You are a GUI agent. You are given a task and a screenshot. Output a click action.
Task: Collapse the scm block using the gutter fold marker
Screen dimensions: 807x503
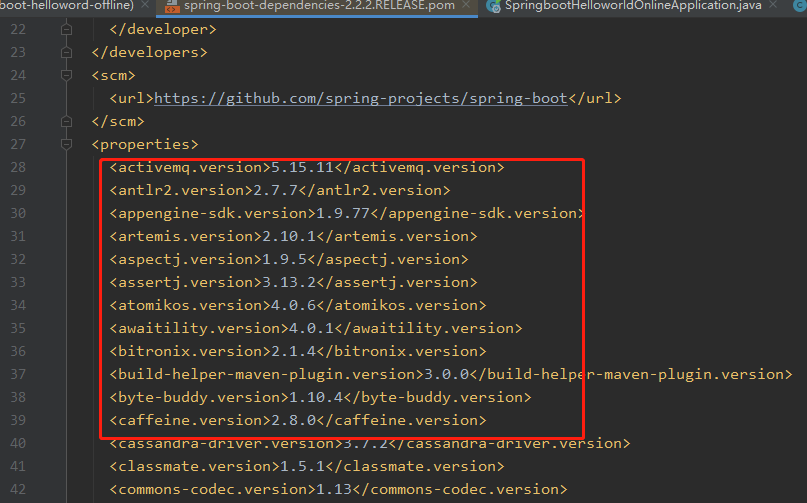pyautogui.click(x=66, y=75)
